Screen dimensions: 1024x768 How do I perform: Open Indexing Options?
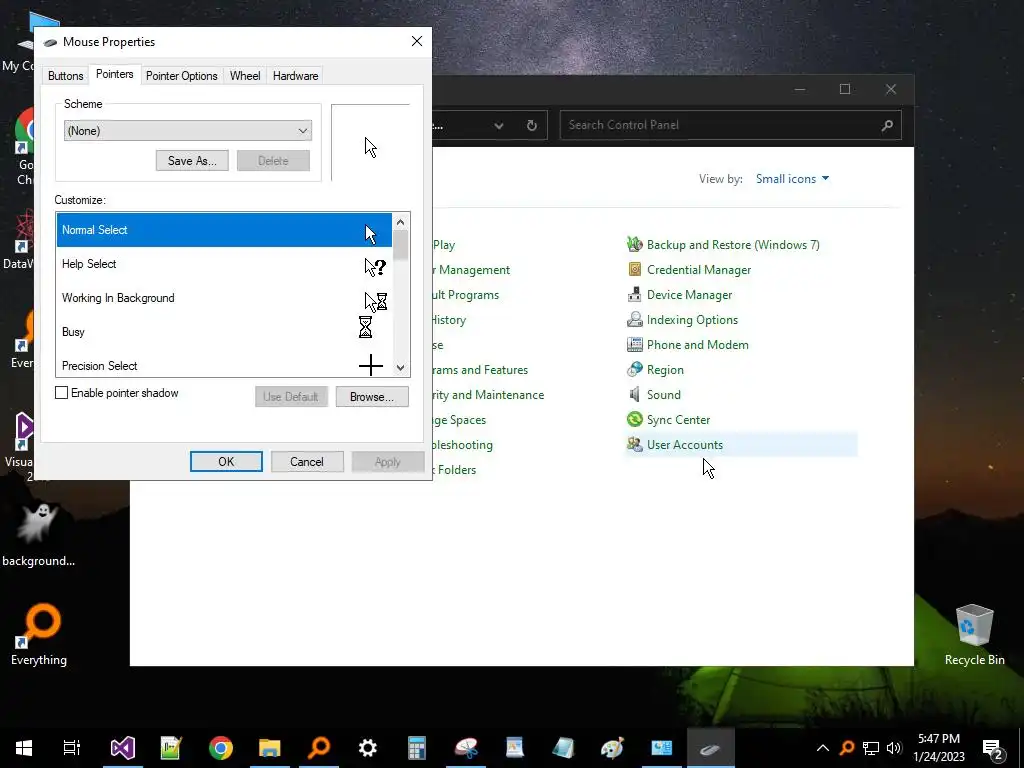tap(692, 320)
